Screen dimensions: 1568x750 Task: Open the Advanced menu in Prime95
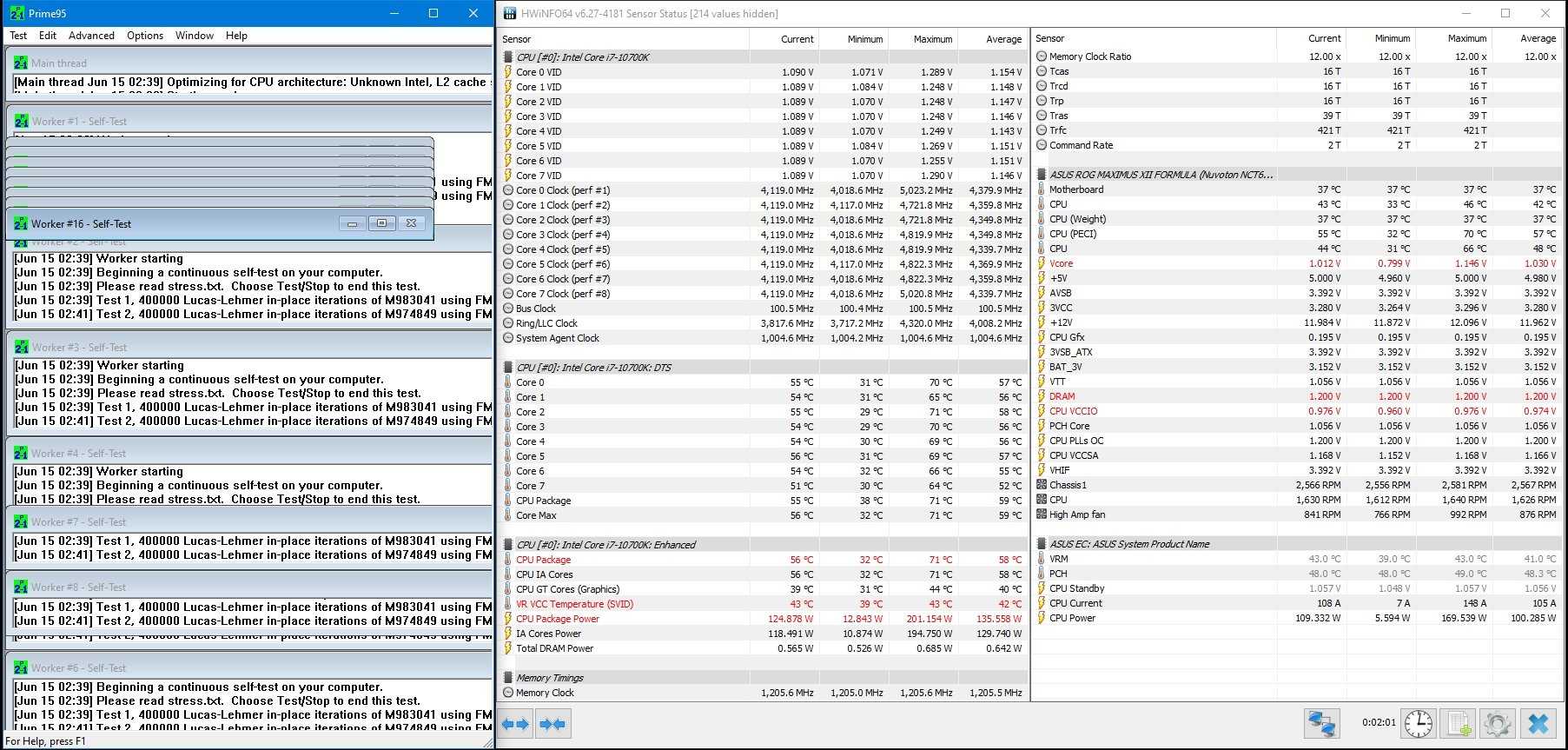[91, 36]
